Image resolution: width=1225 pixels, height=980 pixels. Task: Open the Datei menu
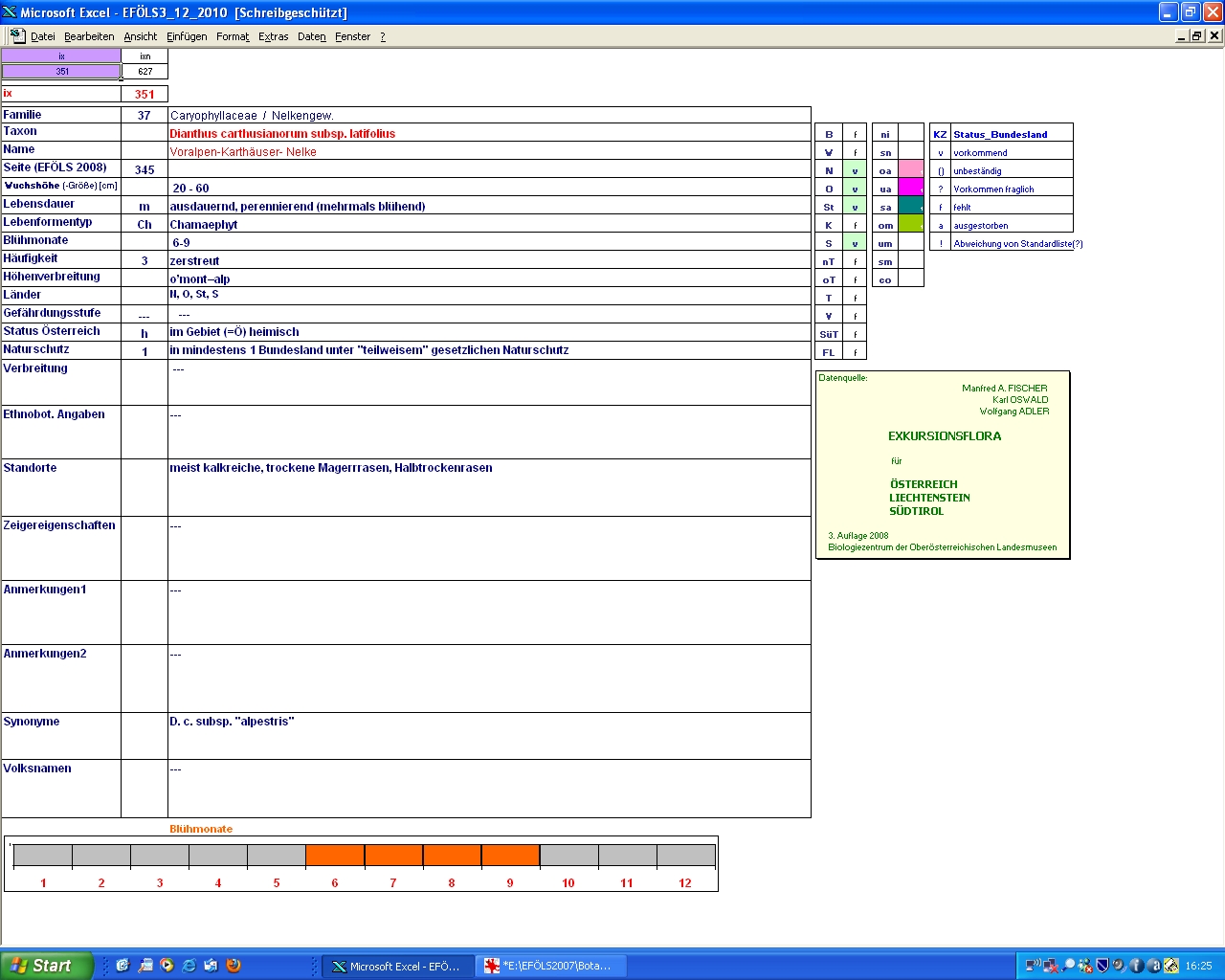coord(42,36)
